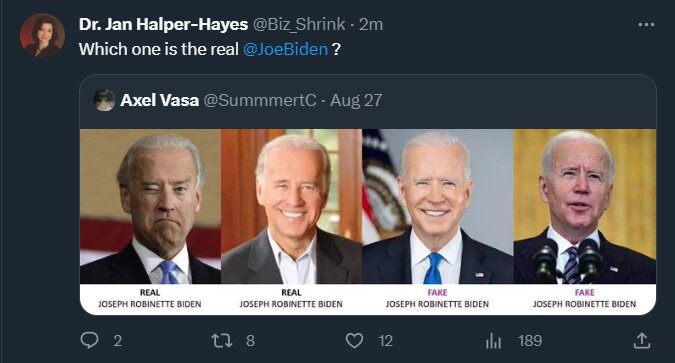Retweet using the repost arrows icon
675x363 pixels.
click(x=222, y=341)
